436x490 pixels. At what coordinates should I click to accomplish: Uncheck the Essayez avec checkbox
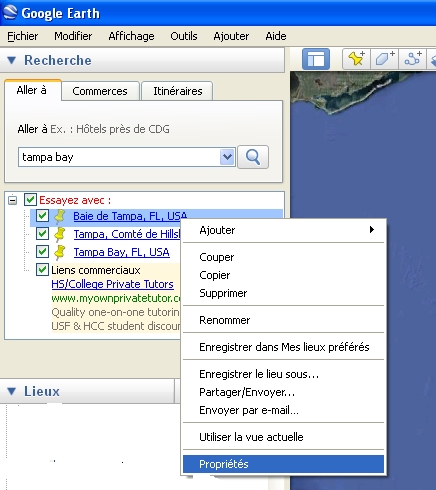point(30,200)
